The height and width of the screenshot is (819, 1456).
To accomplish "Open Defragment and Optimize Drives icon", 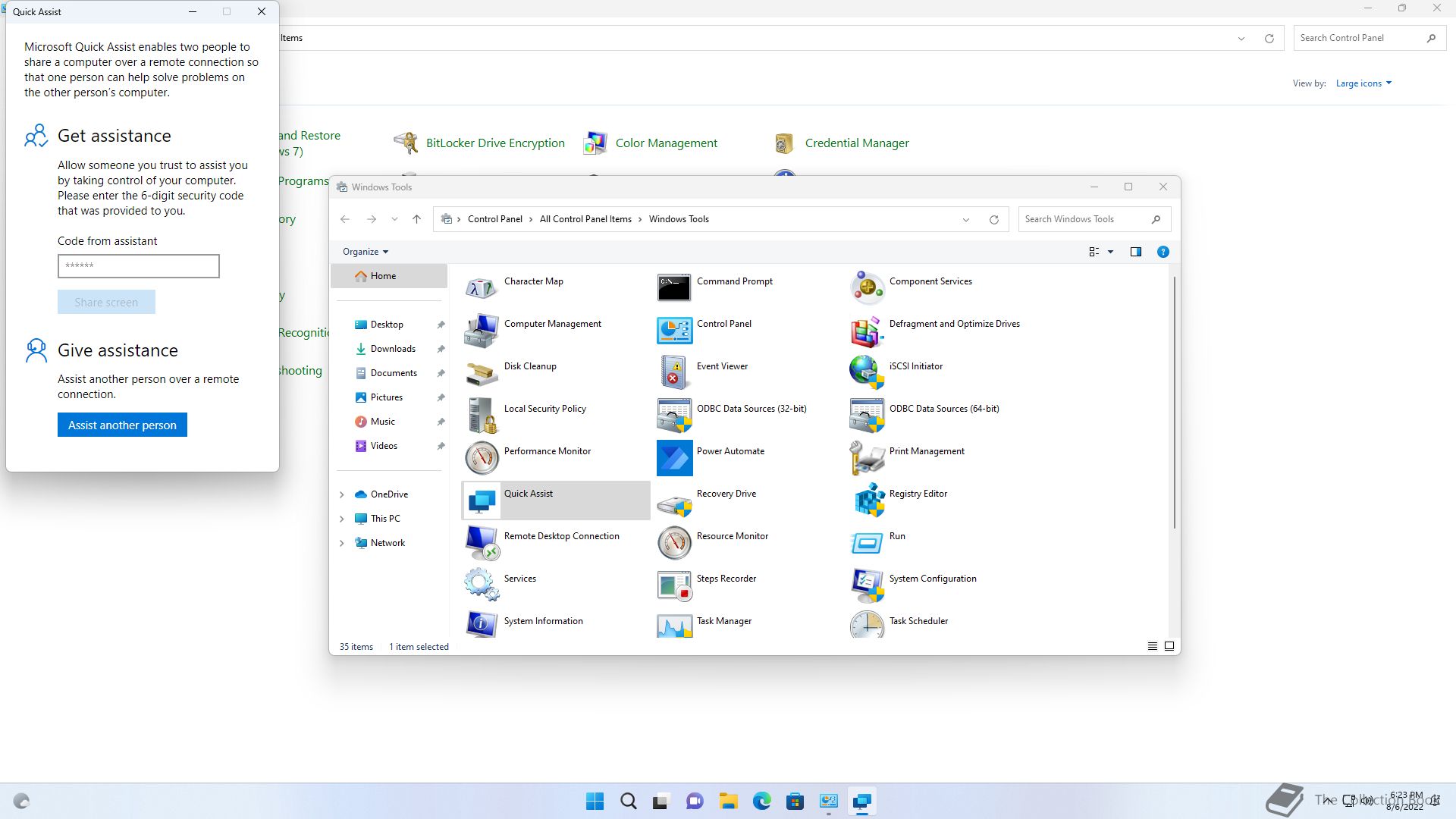I will [867, 330].
